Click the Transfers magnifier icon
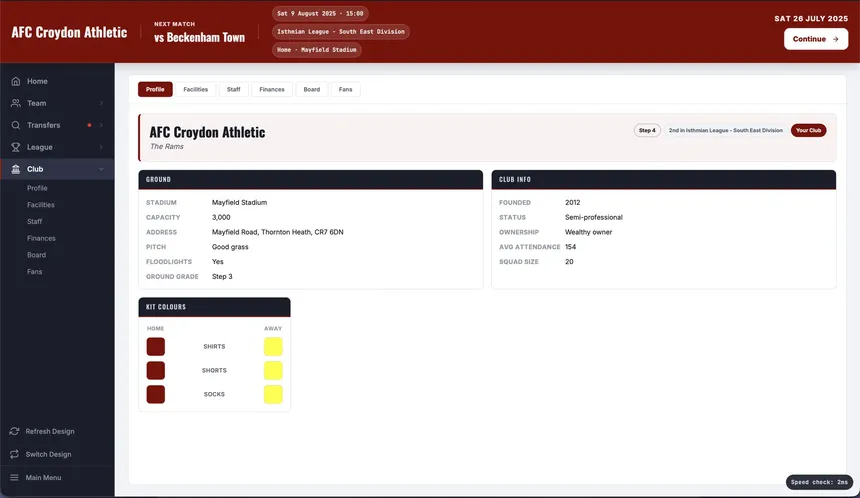Viewport: 860px width, 498px height. 15,125
